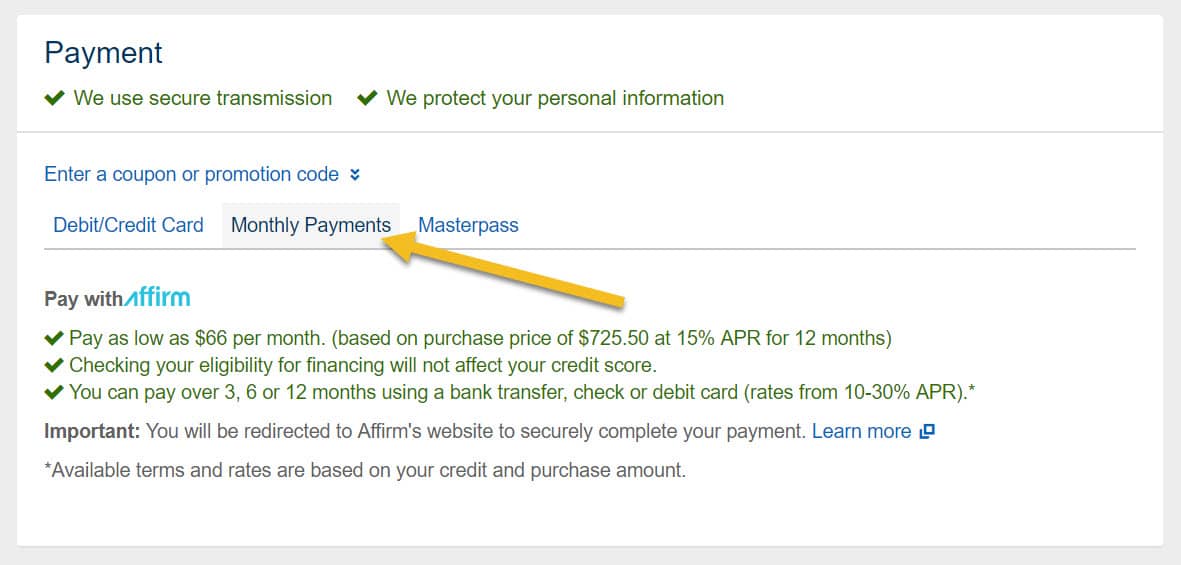This screenshot has height=565, width=1181.
Task: Click the checkmark beside the 3, 6 or 12 months line
Action: point(54,392)
